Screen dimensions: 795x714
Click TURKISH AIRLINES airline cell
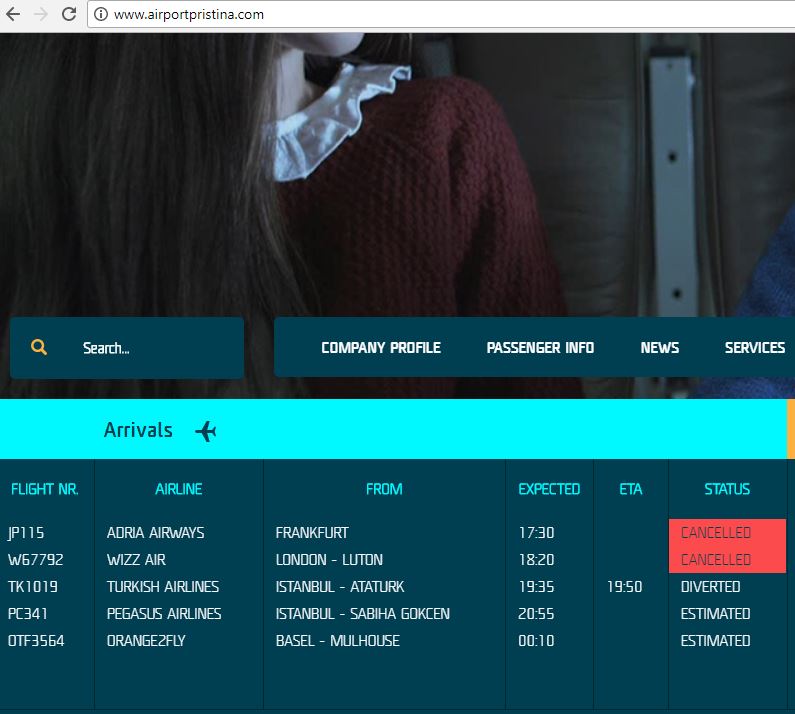click(163, 587)
